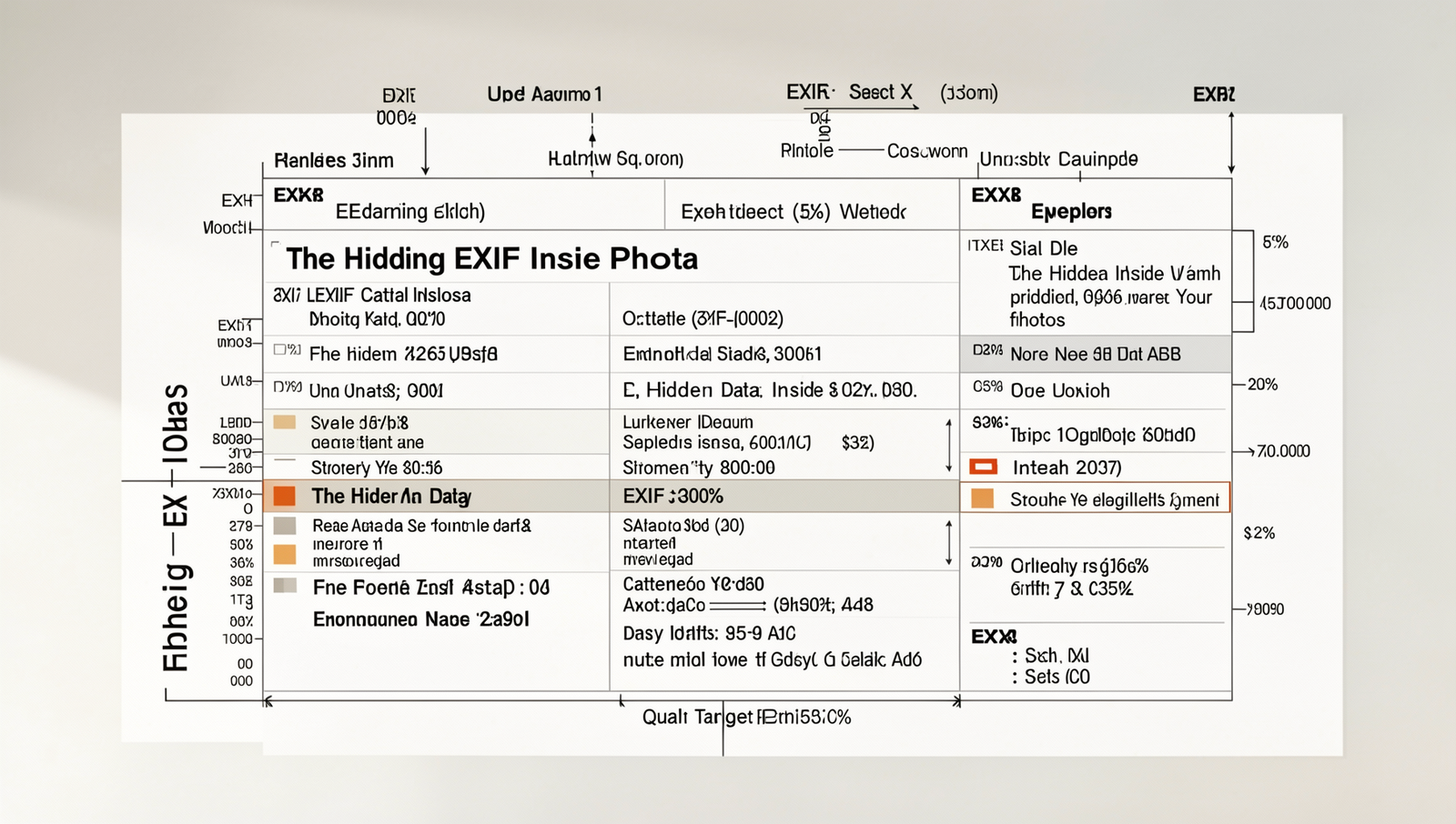This screenshot has height=824, width=1456.
Task: Click the "Lurkener IDeaum" cell text
Action: [688, 422]
